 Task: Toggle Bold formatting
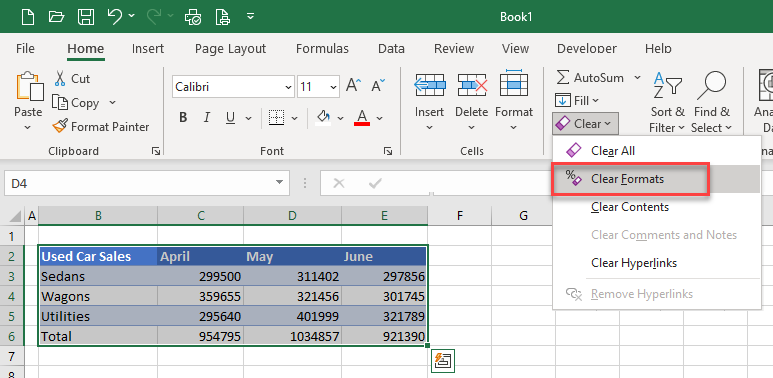coord(183,118)
